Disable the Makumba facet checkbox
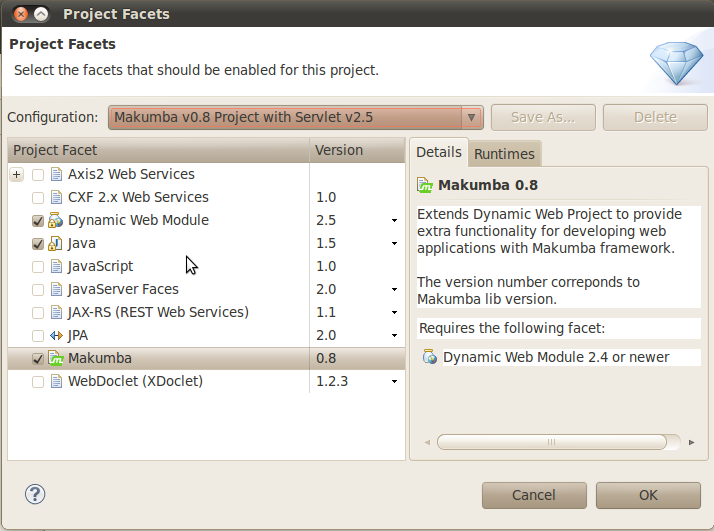 coord(38,359)
